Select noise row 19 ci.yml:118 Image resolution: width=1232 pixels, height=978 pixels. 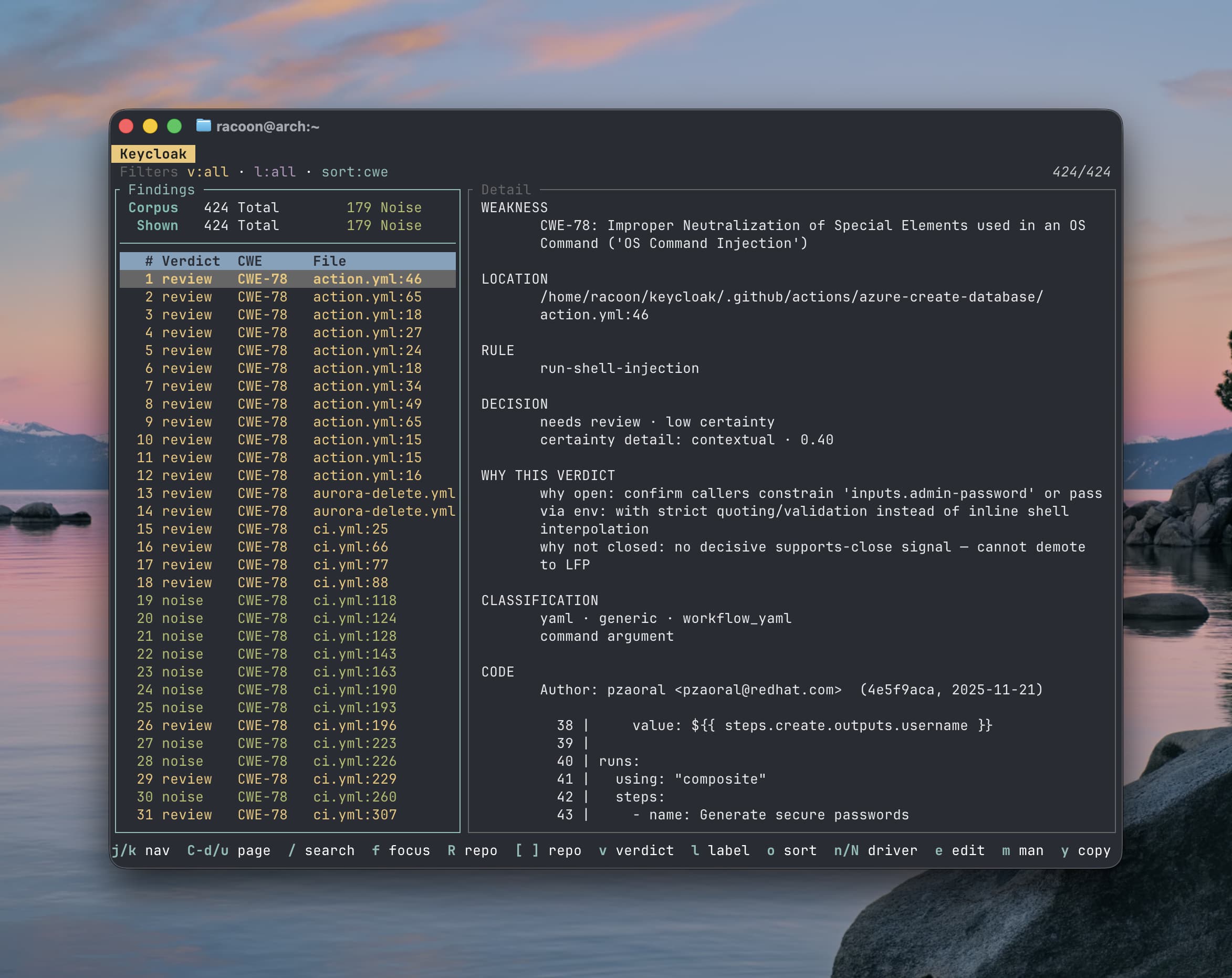(287, 600)
